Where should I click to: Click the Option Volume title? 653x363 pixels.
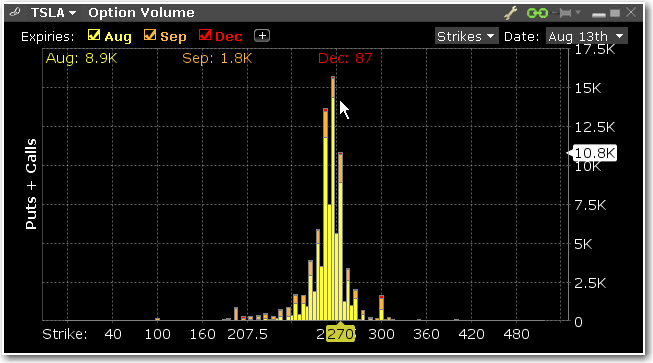coord(141,13)
